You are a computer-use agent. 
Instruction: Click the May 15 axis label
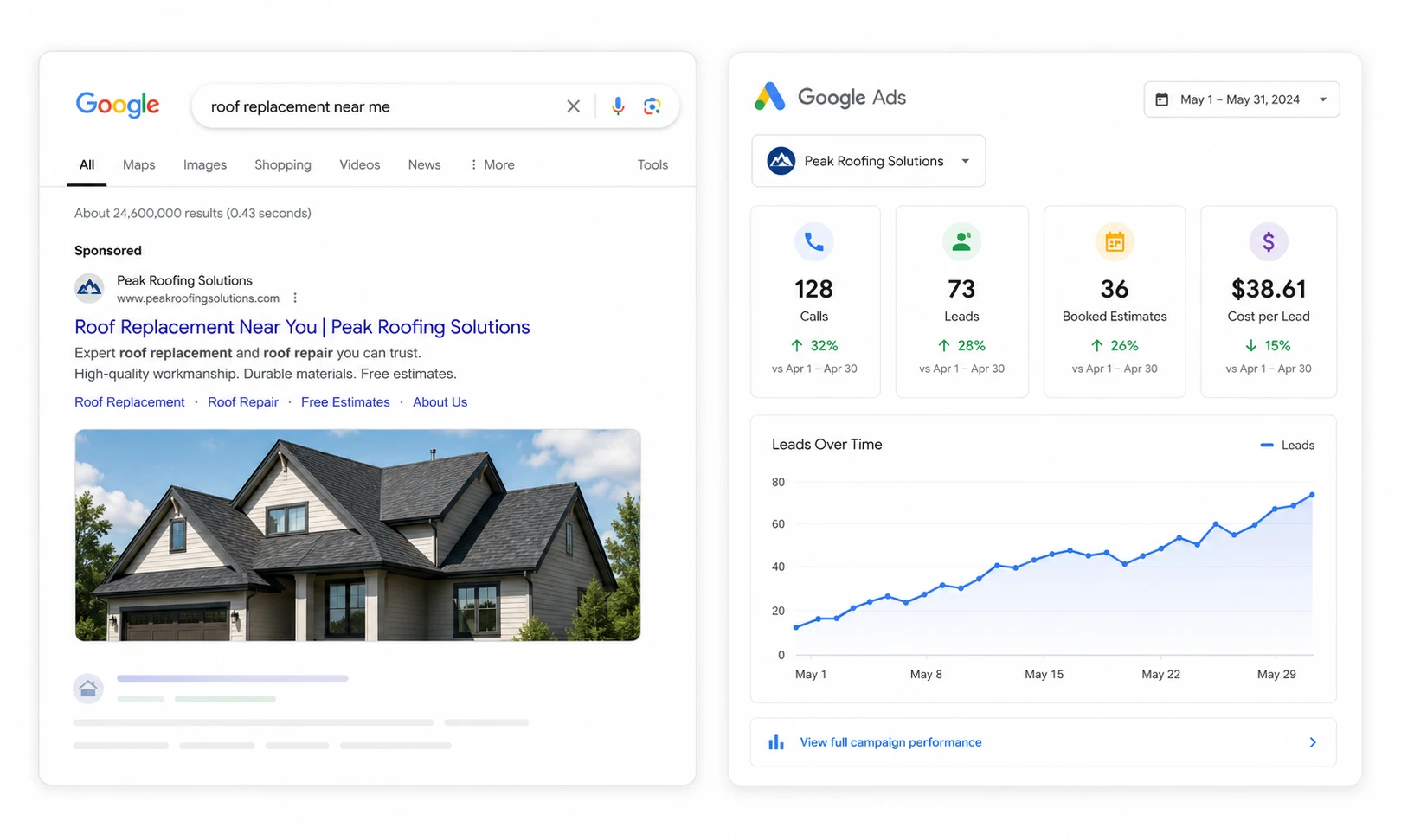click(x=1044, y=675)
